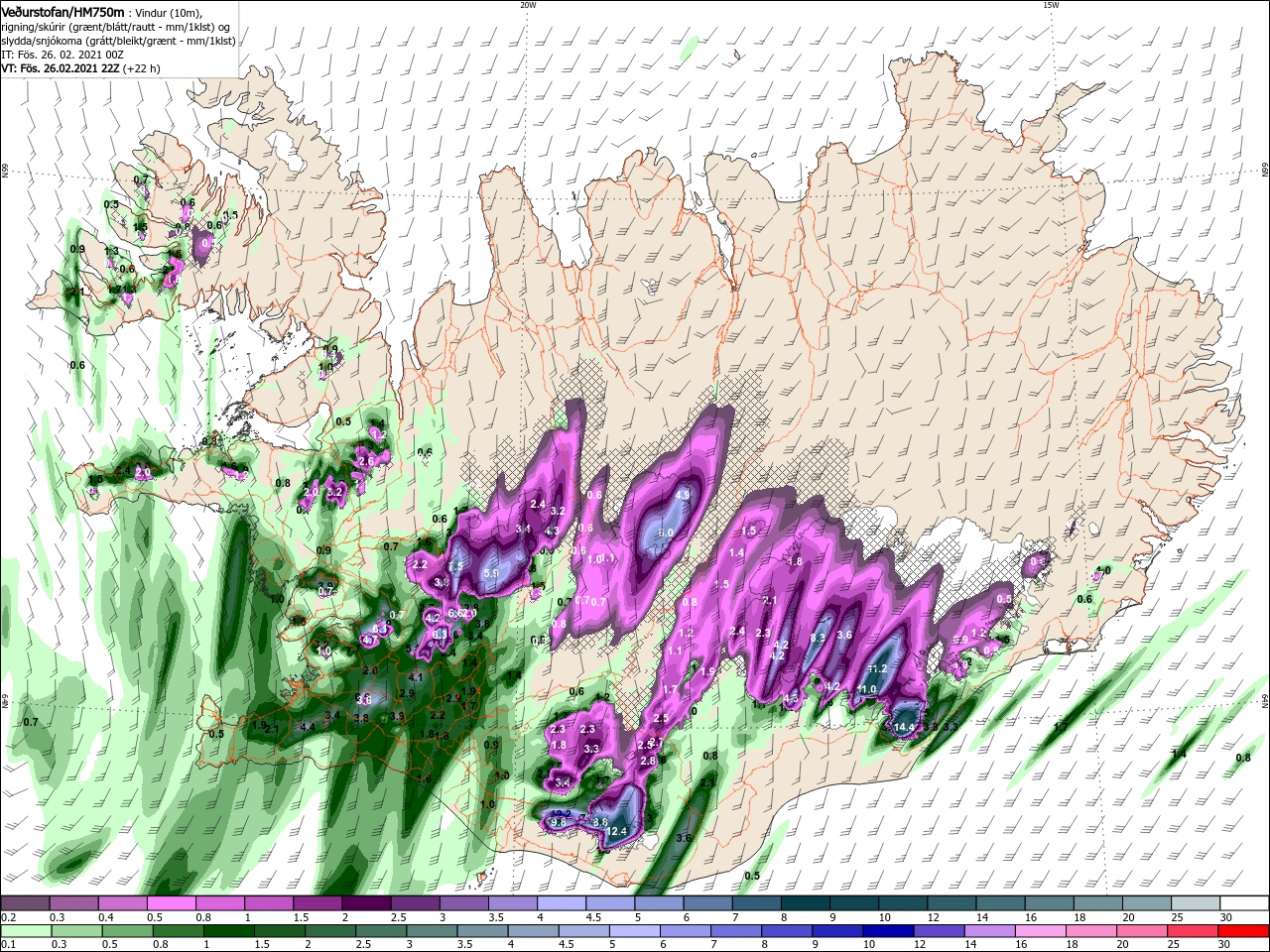Screen dimensions: 1270x952
Task: Click the '8.3' value near the southeast glacier
Action: coord(819,638)
